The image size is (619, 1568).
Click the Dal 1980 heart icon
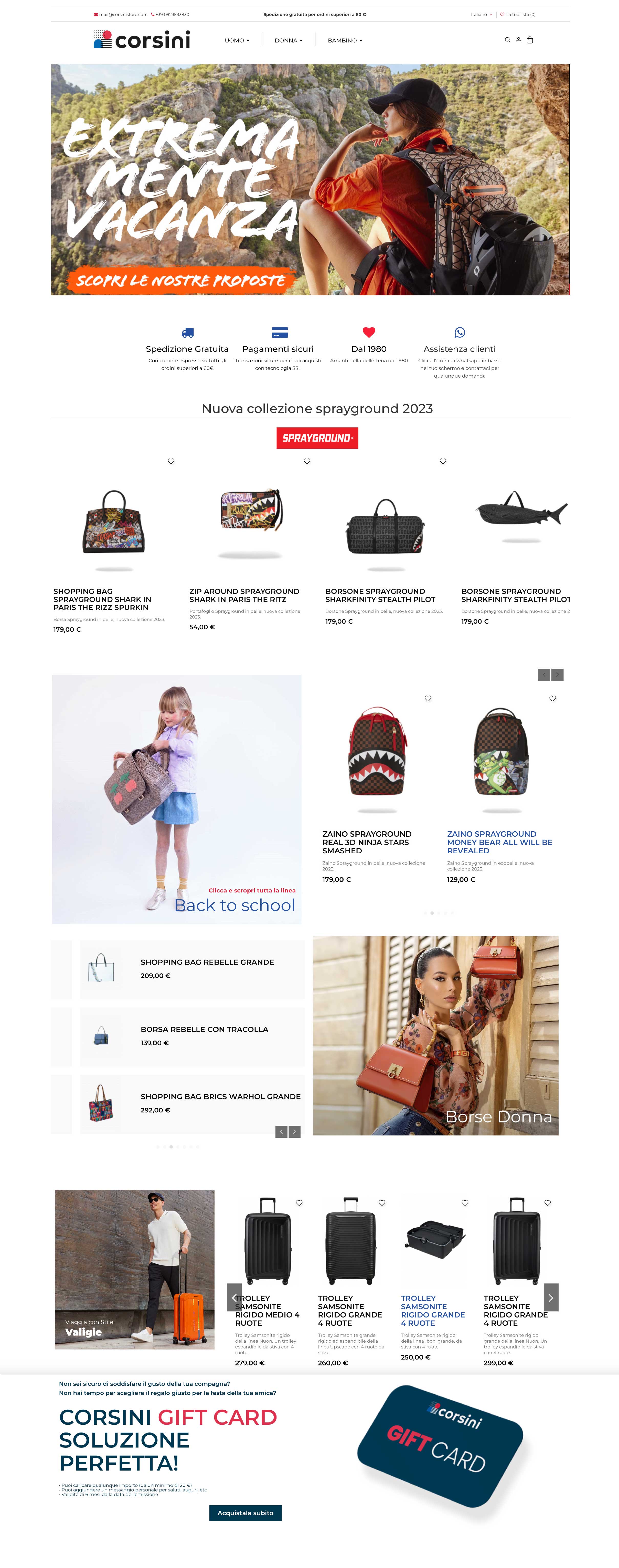coord(369,332)
